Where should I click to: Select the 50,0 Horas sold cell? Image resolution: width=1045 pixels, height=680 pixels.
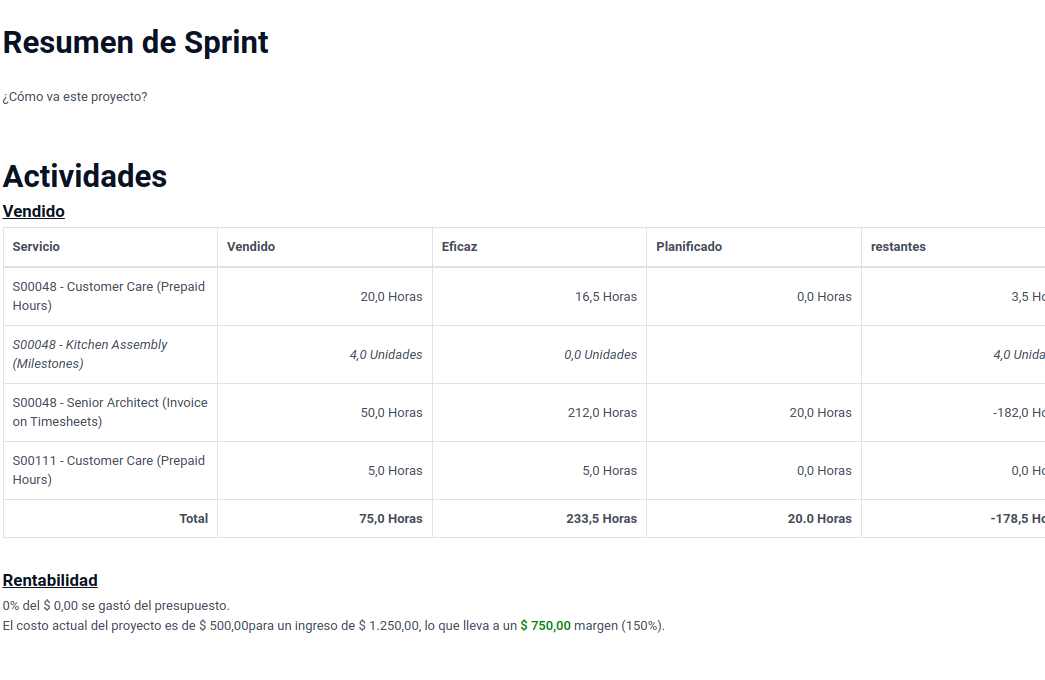coord(391,413)
